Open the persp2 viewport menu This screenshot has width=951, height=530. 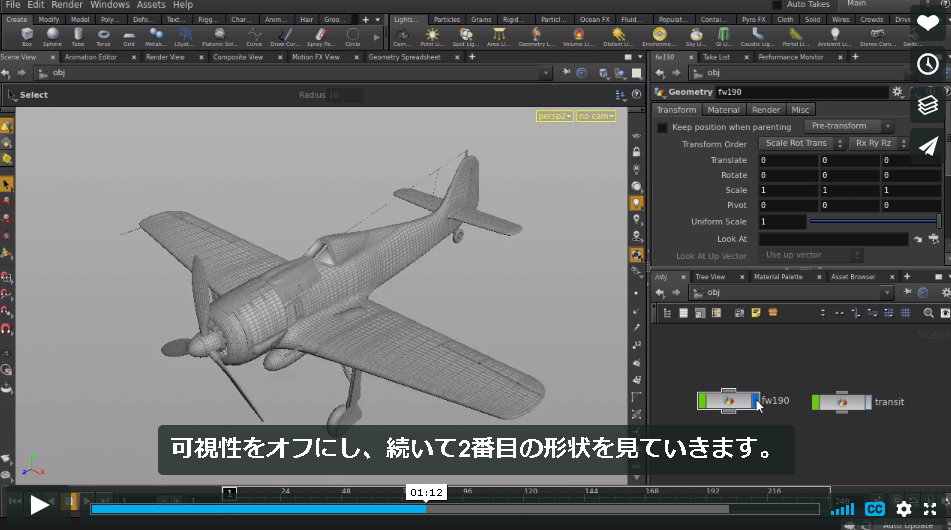tap(554, 116)
